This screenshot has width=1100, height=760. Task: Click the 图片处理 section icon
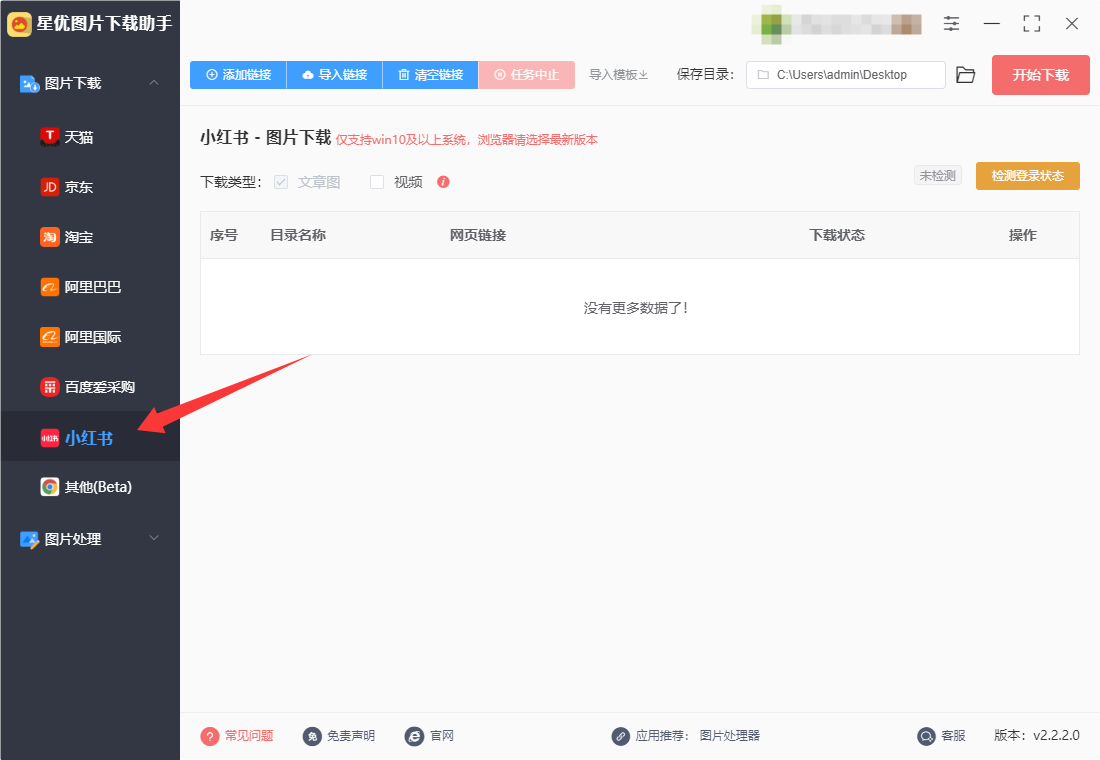point(29,540)
